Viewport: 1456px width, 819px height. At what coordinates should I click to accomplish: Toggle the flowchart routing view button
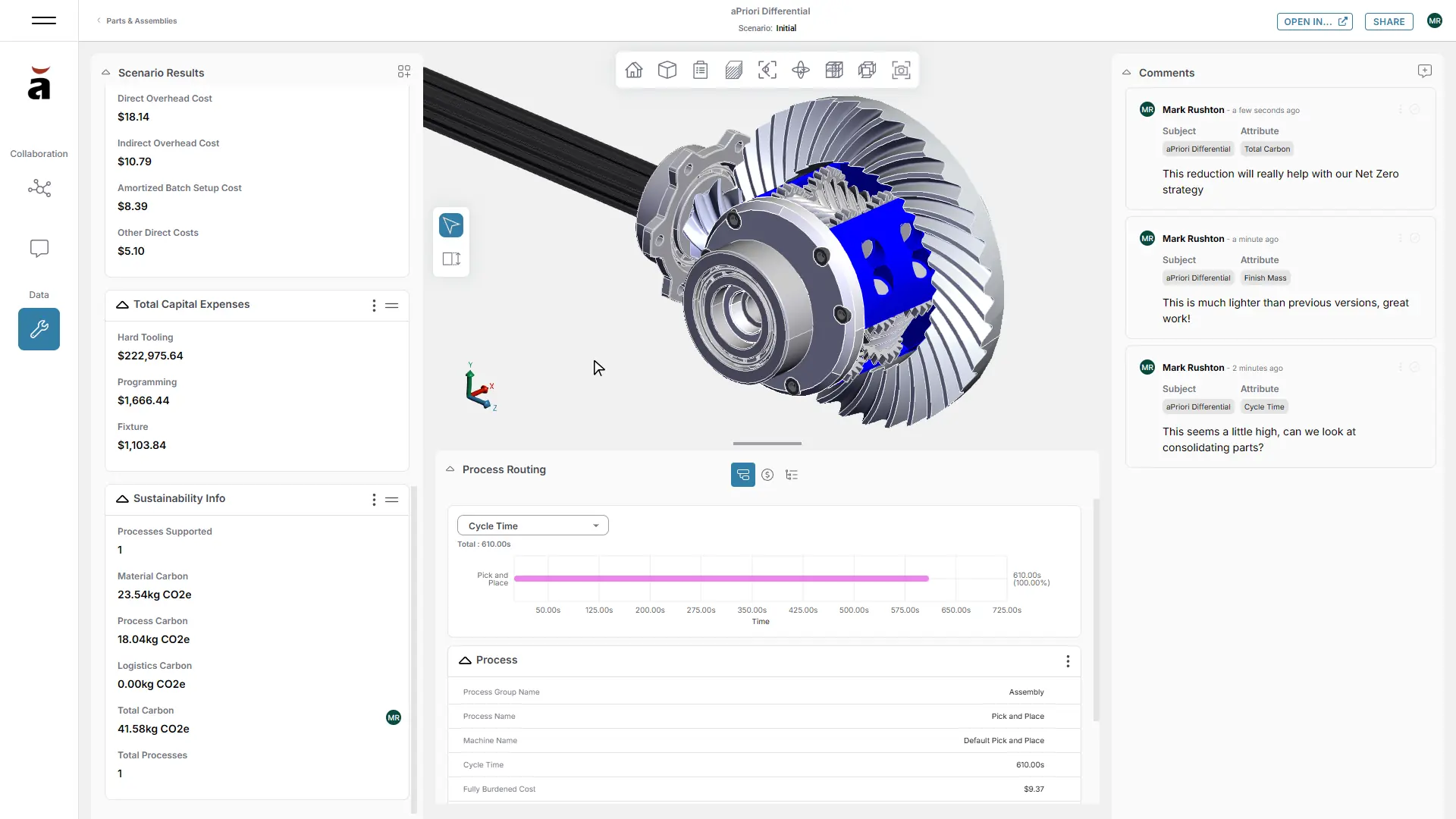pos(742,475)
